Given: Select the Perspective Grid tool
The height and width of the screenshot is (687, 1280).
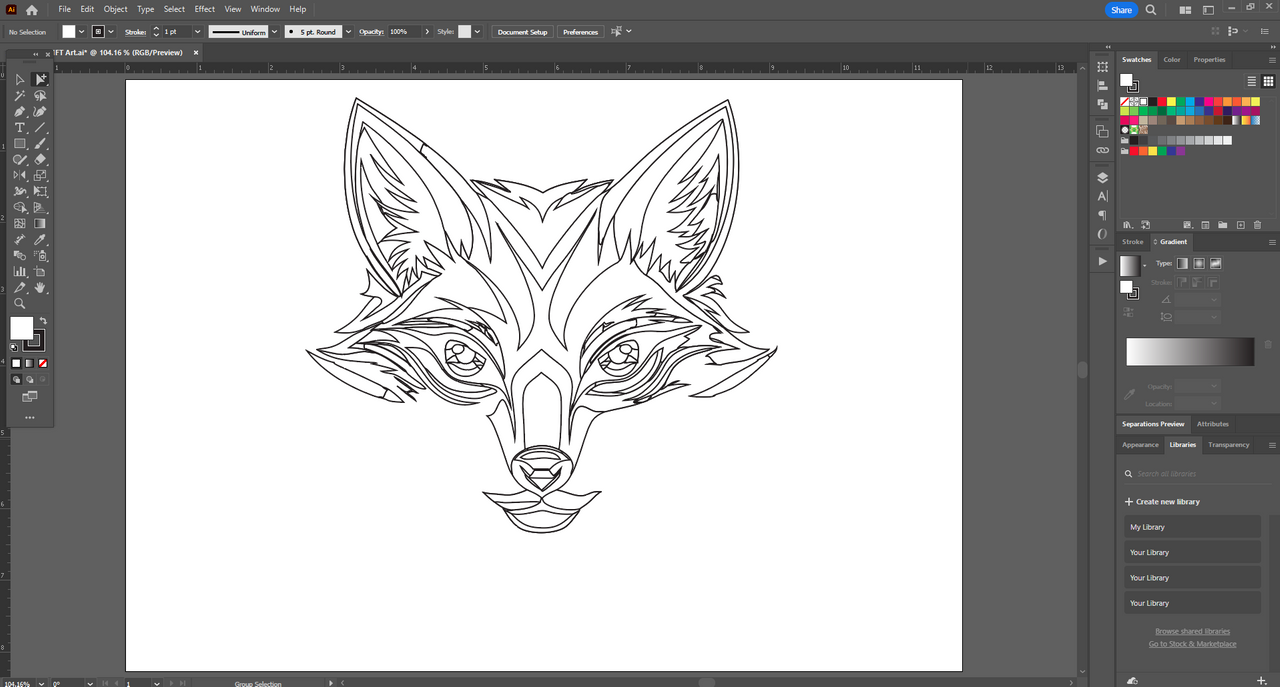Looking at the screenshot, I should [40, 208].
